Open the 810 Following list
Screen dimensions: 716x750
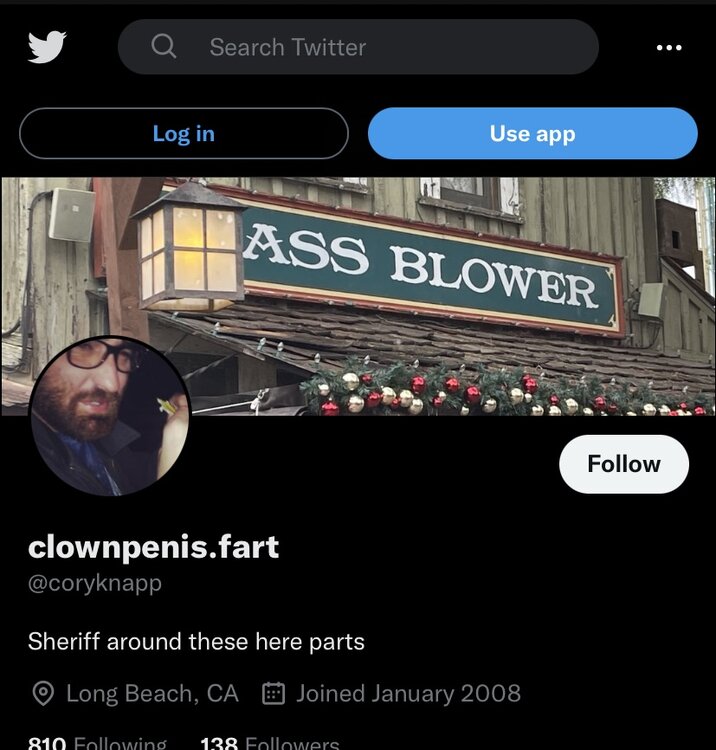click(97, 743)
